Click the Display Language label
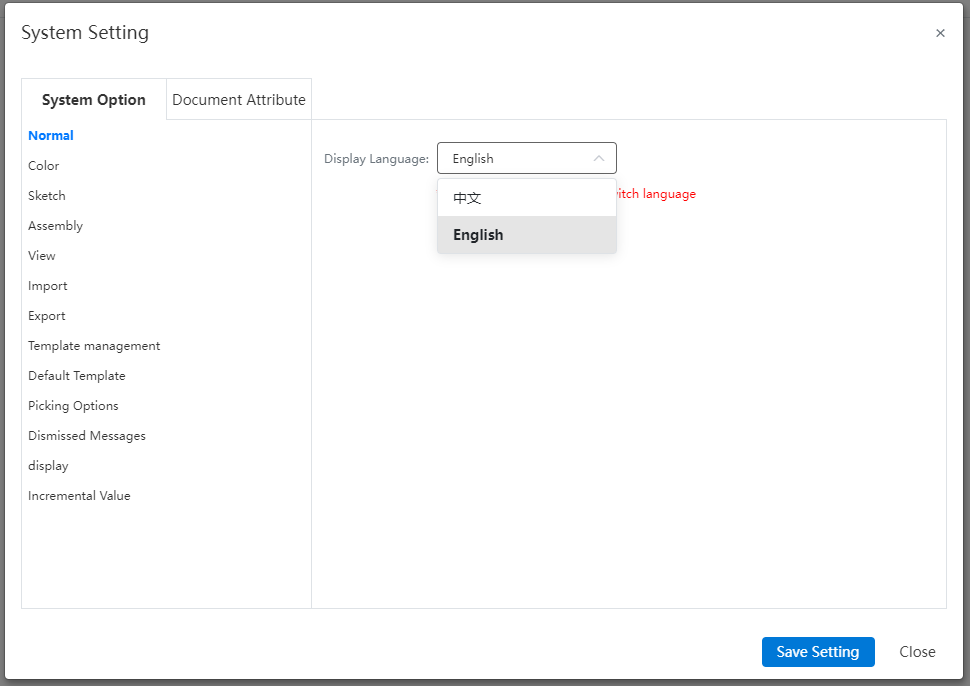 (376, 159)
